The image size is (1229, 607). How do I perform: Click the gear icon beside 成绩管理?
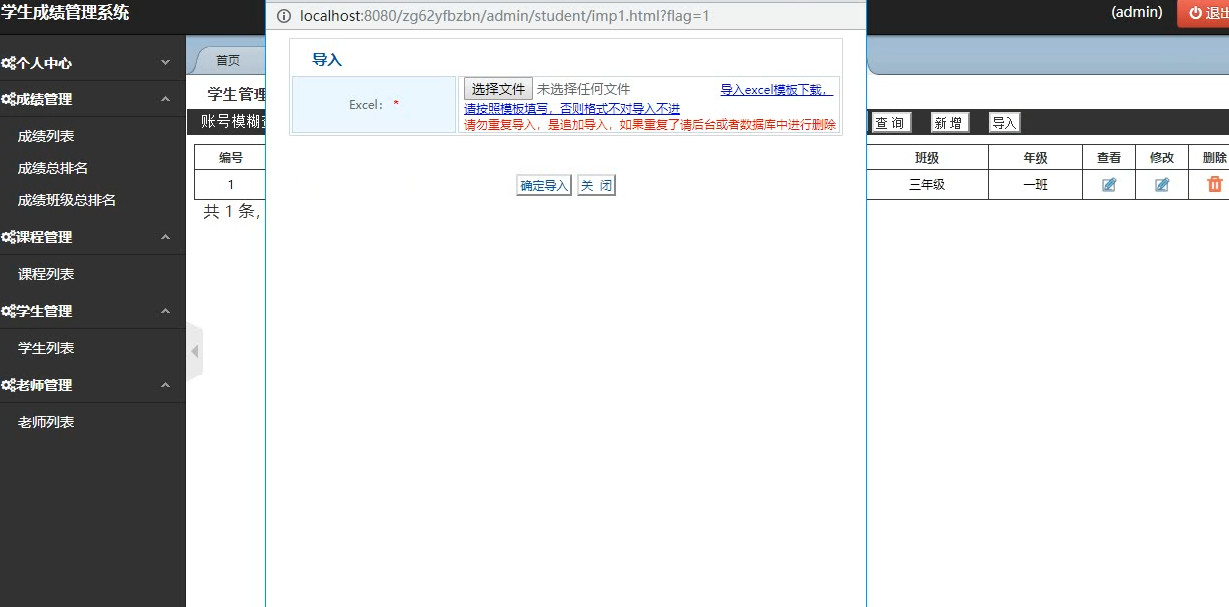click(x=8, y=99)
